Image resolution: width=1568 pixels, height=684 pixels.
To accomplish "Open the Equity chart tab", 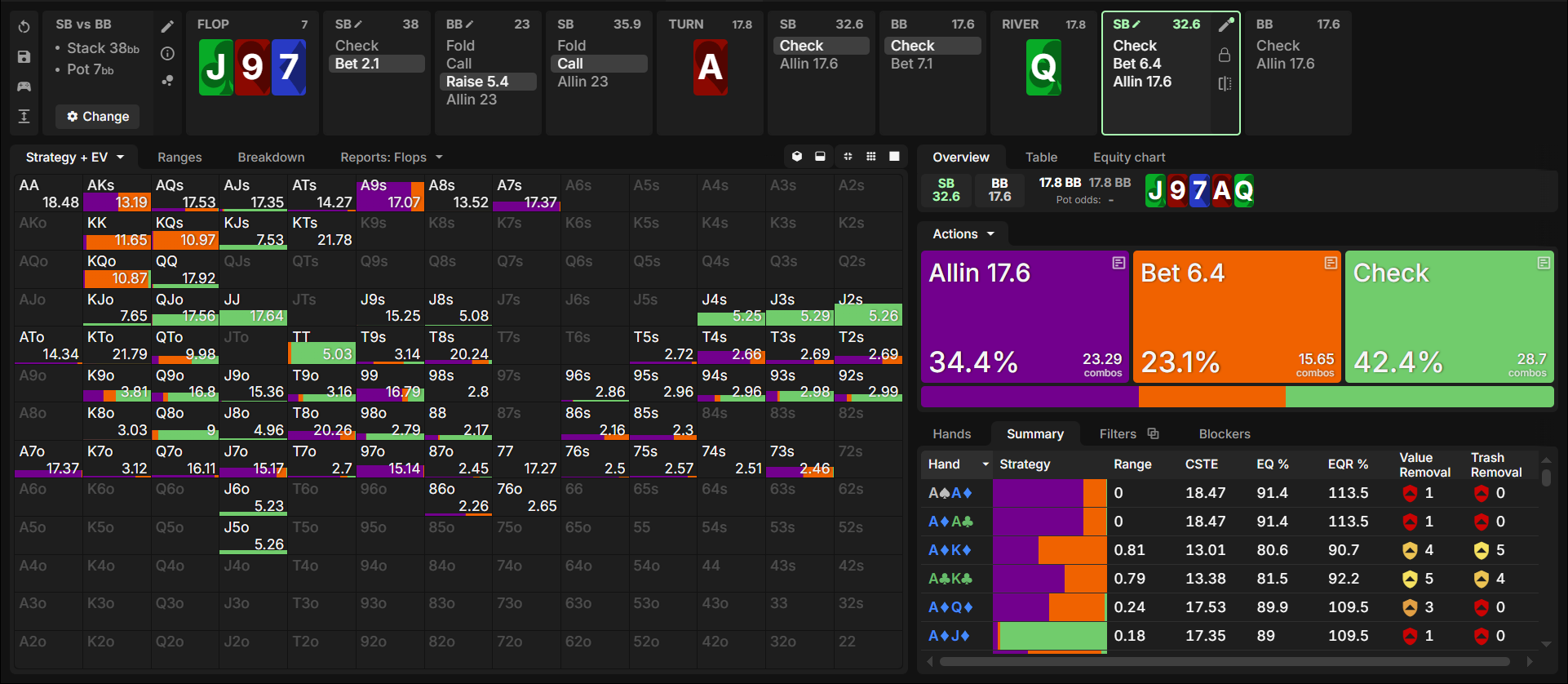I will (1129, 158).
